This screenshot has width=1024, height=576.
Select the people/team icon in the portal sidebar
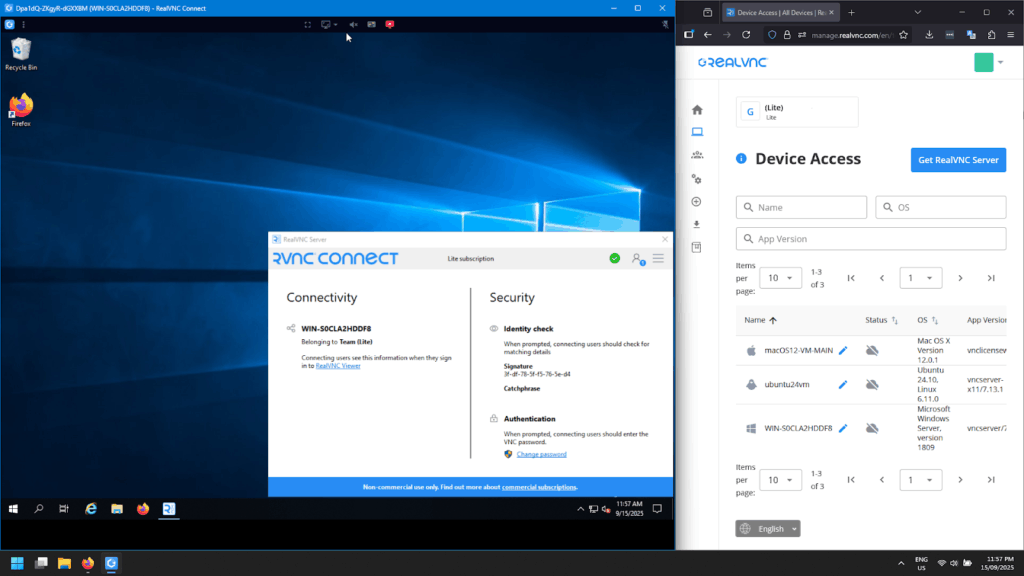697,155
